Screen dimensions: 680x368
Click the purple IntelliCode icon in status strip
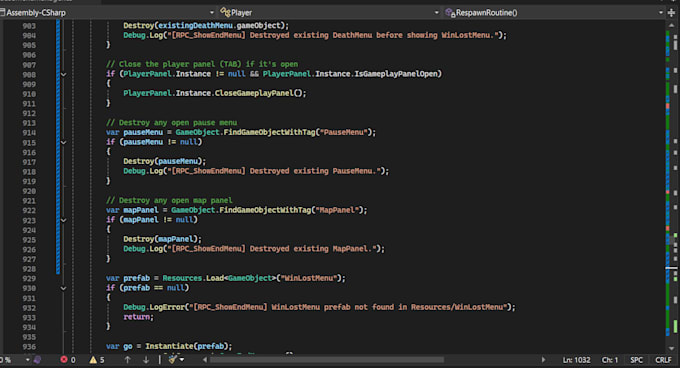coord(38,360)
